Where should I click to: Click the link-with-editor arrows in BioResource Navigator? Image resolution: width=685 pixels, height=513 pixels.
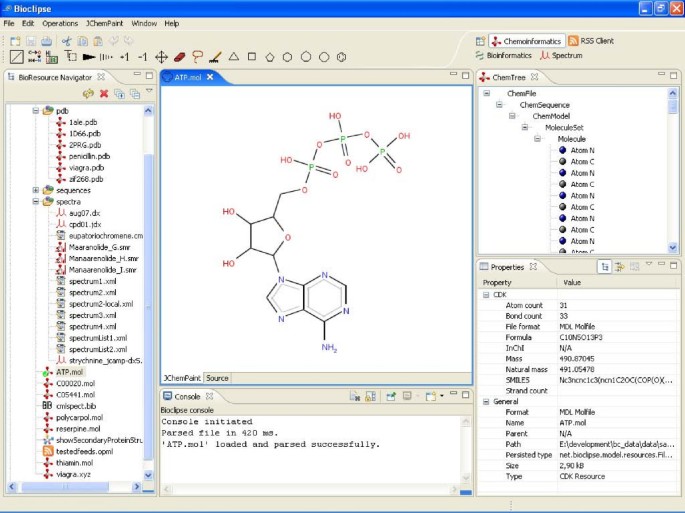(x=88, y=94)
